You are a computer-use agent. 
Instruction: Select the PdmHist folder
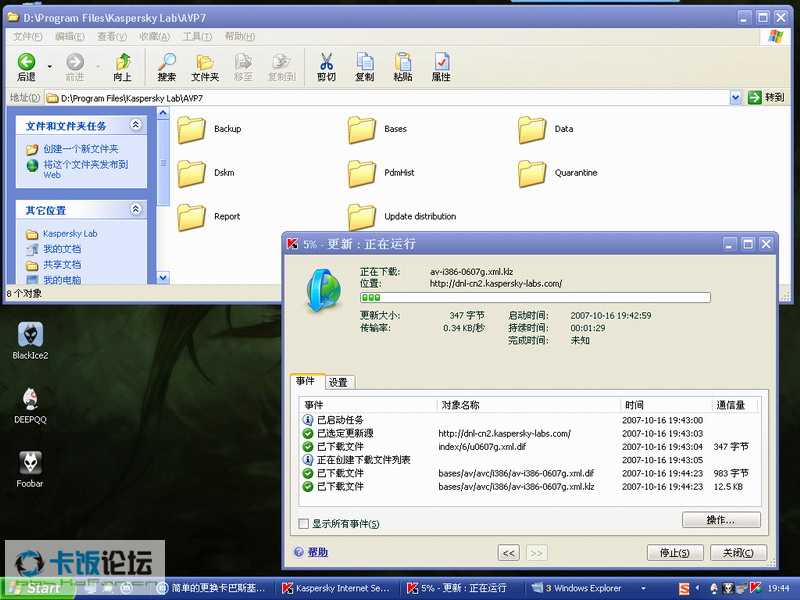click(381, 173)
